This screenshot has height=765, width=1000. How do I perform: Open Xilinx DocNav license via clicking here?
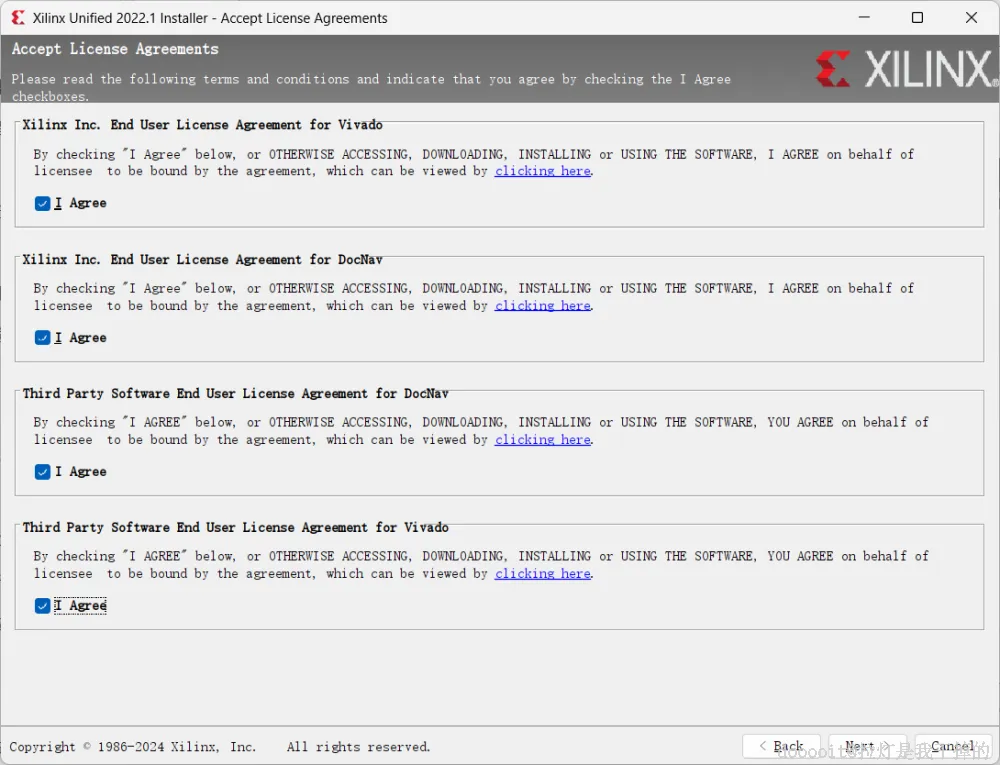(x=543, y=305)
